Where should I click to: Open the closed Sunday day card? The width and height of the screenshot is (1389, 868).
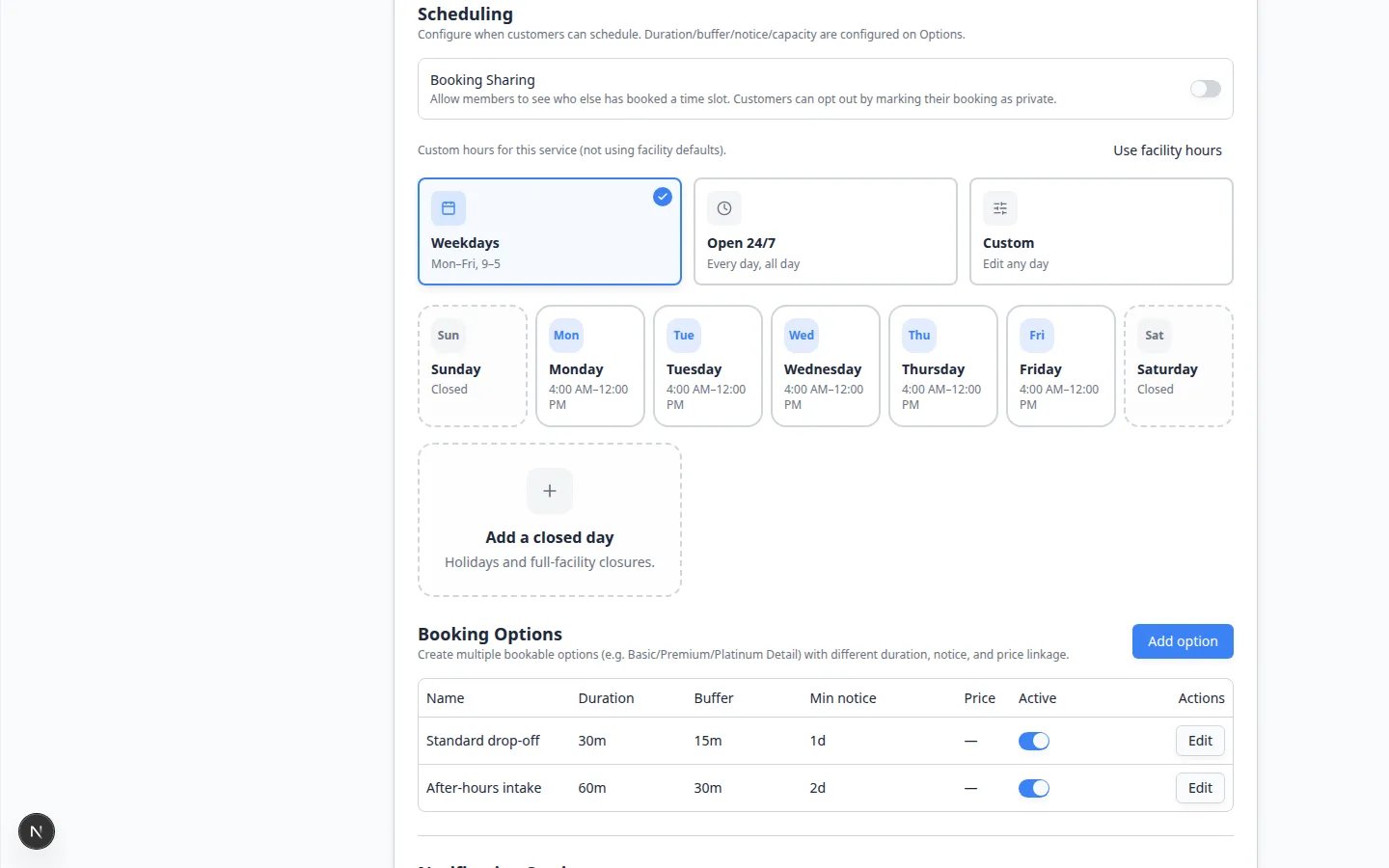point(473,366)
